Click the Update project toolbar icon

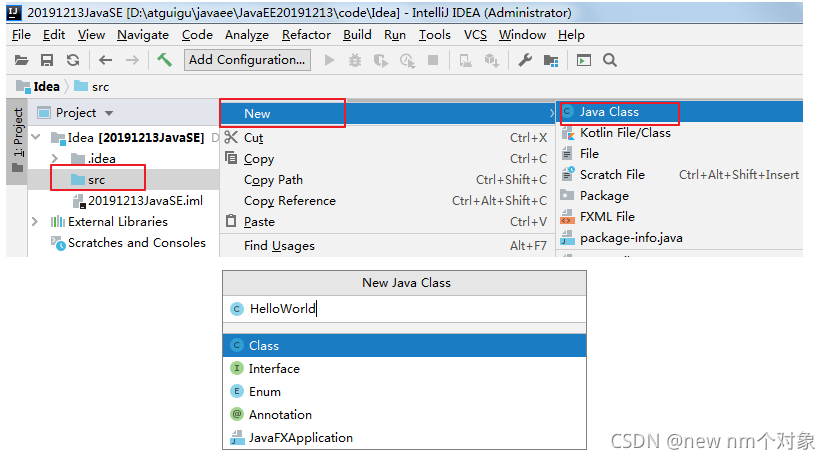click(492, 61)
